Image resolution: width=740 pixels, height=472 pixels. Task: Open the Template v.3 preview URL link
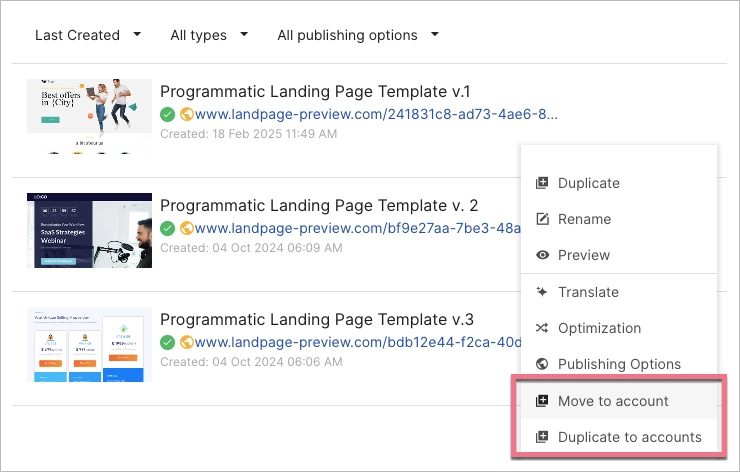358,342
